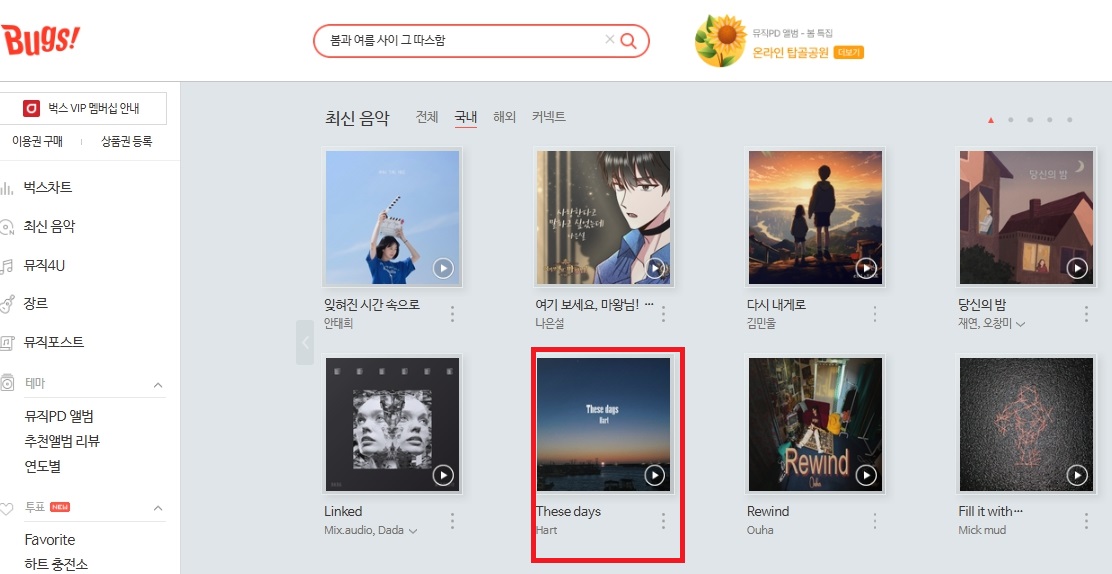Click the search magnifier icon

628,40
